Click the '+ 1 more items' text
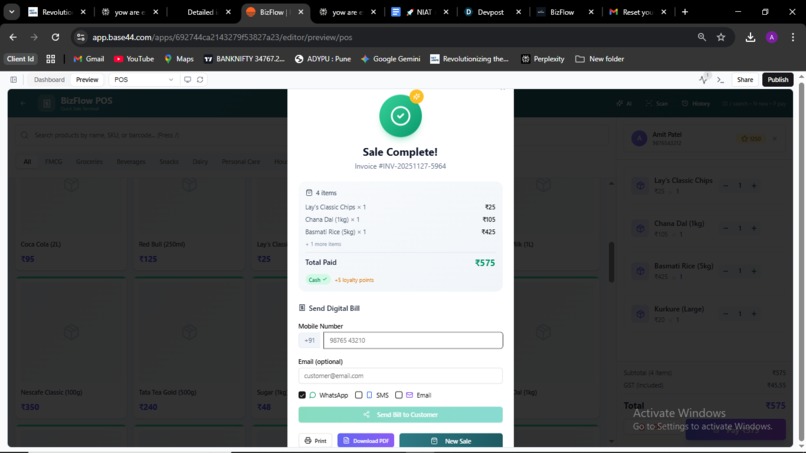The height and width of the screenshot is (453, 806). [x=323, y=244]
